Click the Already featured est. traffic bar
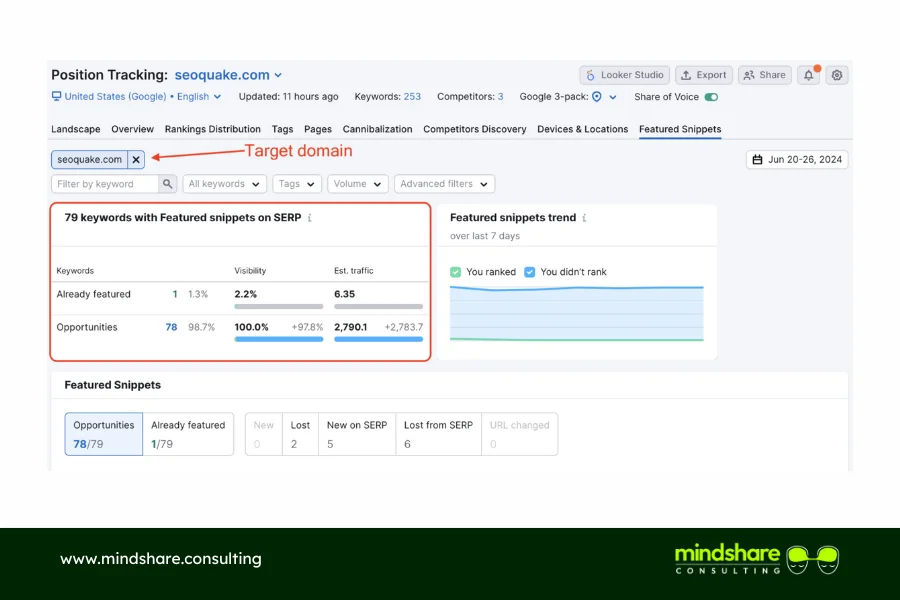 tap(378, 307)
